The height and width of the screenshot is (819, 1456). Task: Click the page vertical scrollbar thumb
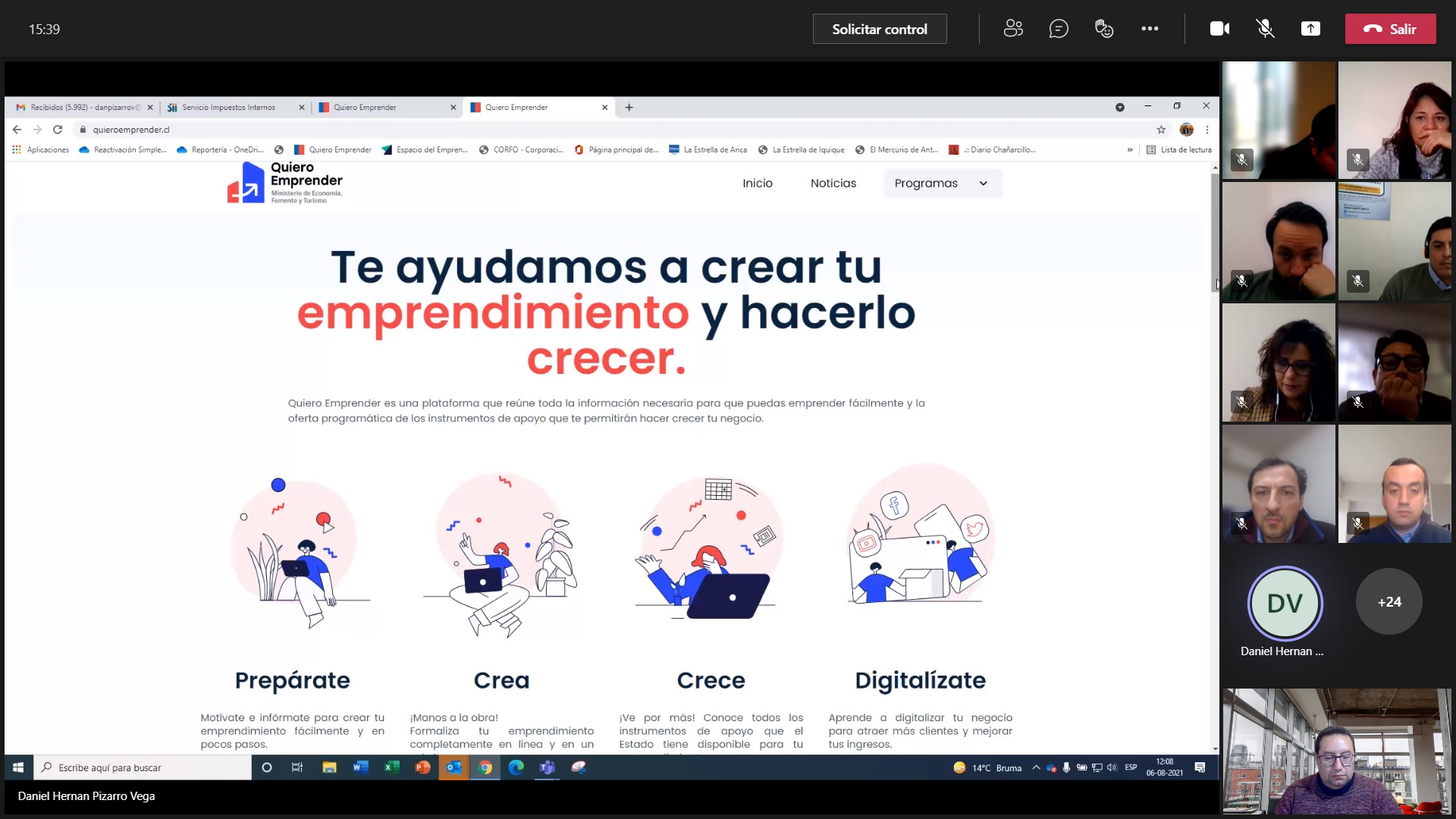(1215, 231)
